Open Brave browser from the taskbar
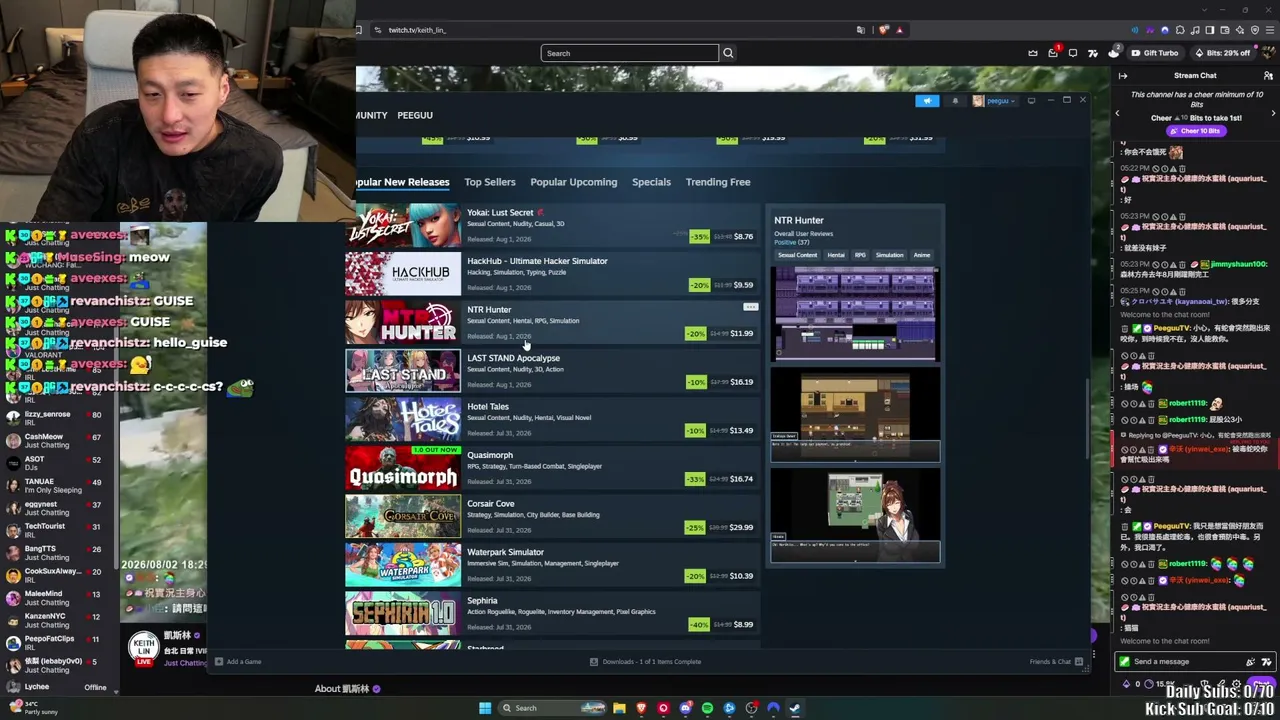 coord(641,708)
